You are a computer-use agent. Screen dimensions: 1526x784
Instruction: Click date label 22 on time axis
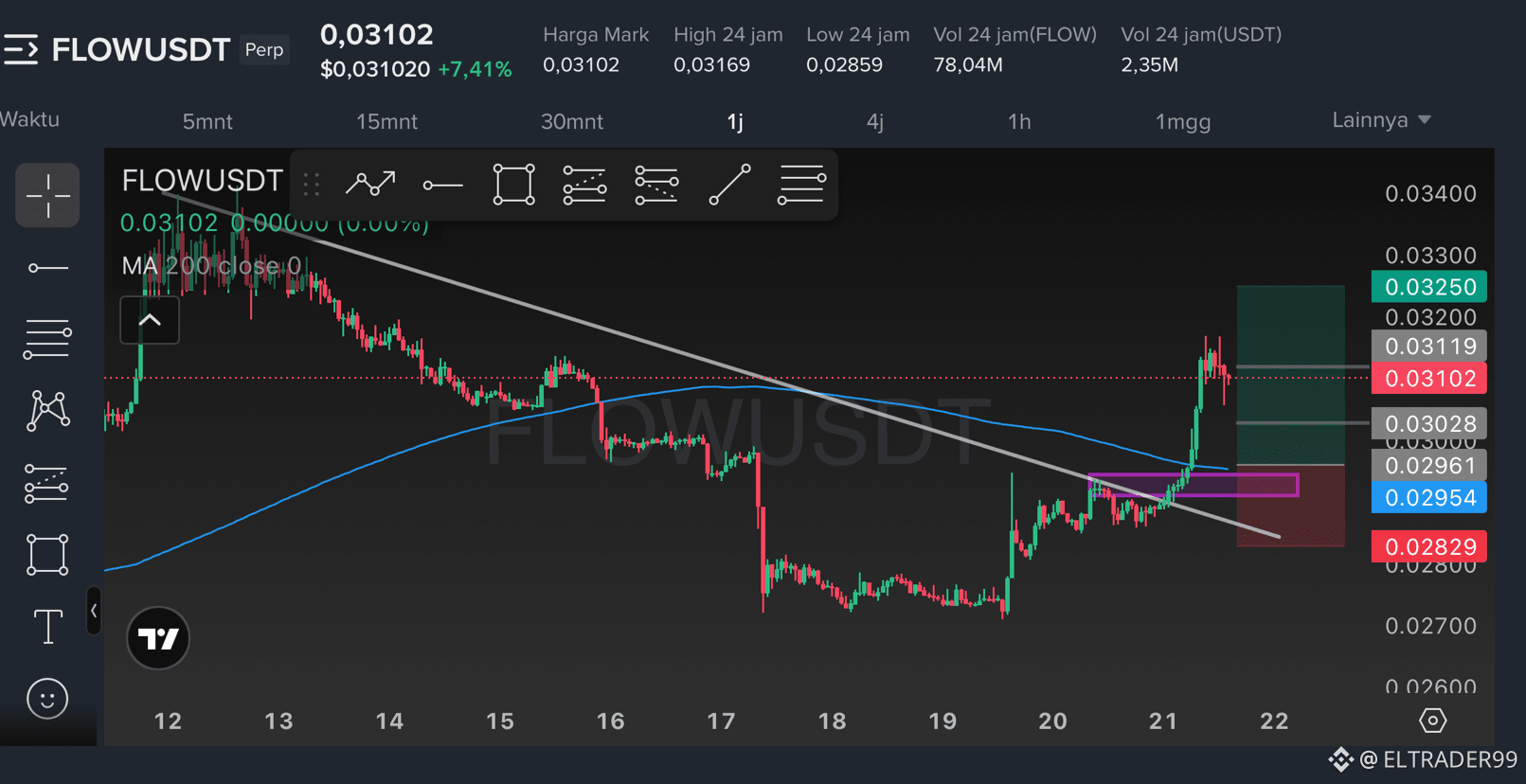pos(1274,722)
